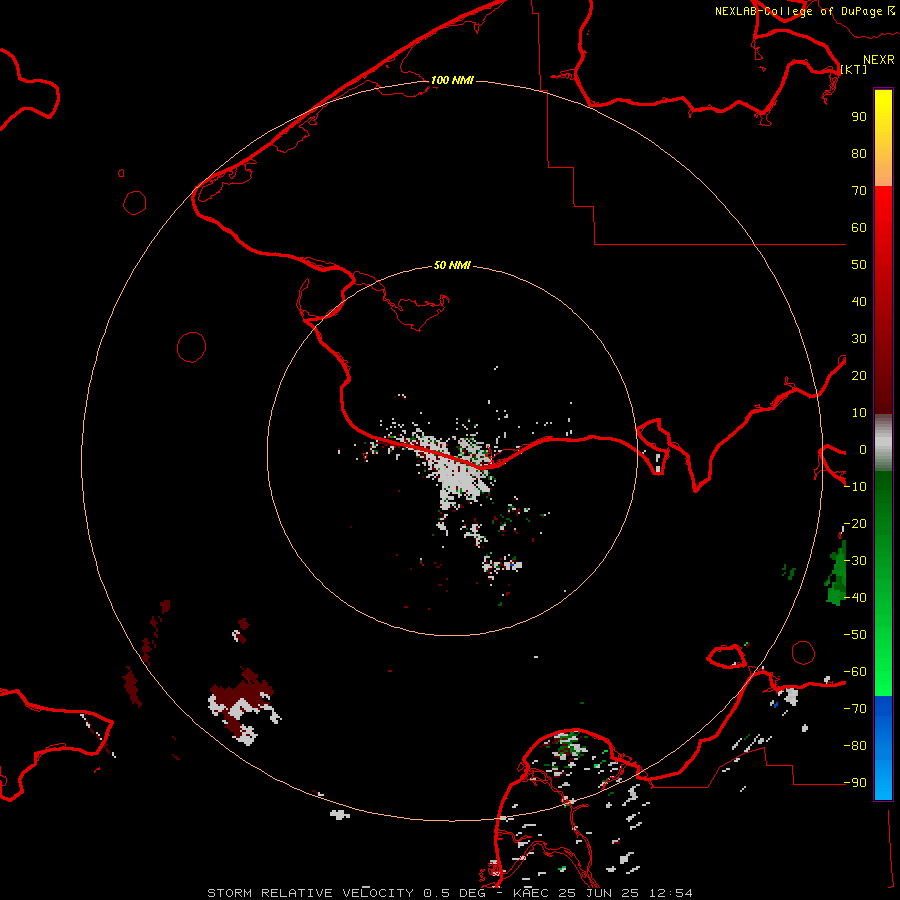Click the "KAEC 25 JUN 25 12:54" timestamp
900x900 pixels.
[603, 893]
